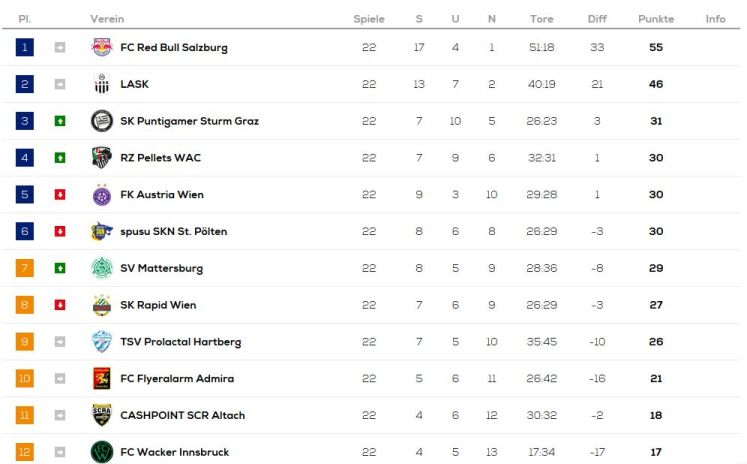Click the green up arrow beside Sturm Graz
Image resolution: width=747 pixels, height=464 pixels.
(x=60, y=121)
